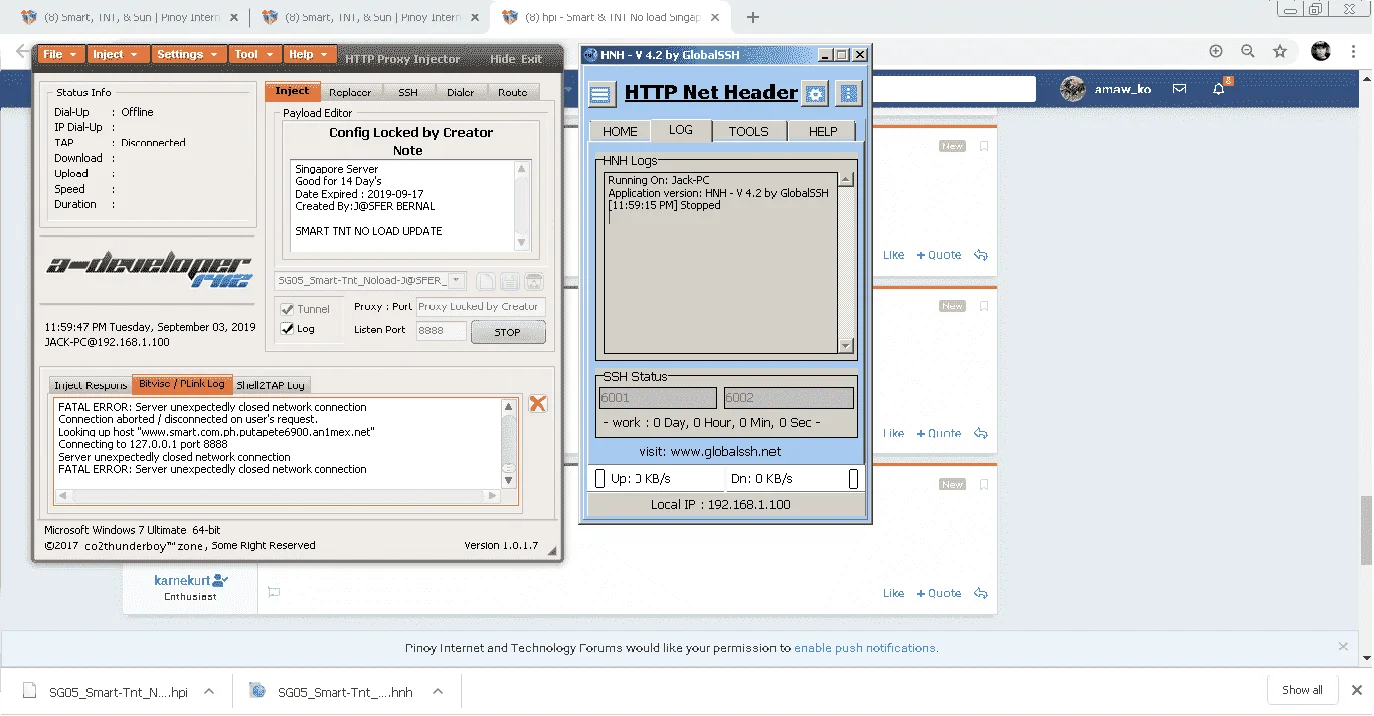Expand the SG05_Smart-Tnt_Noload config dropdown
Viewport: 1374px width, 716px height.
click(x=456, y=282)
